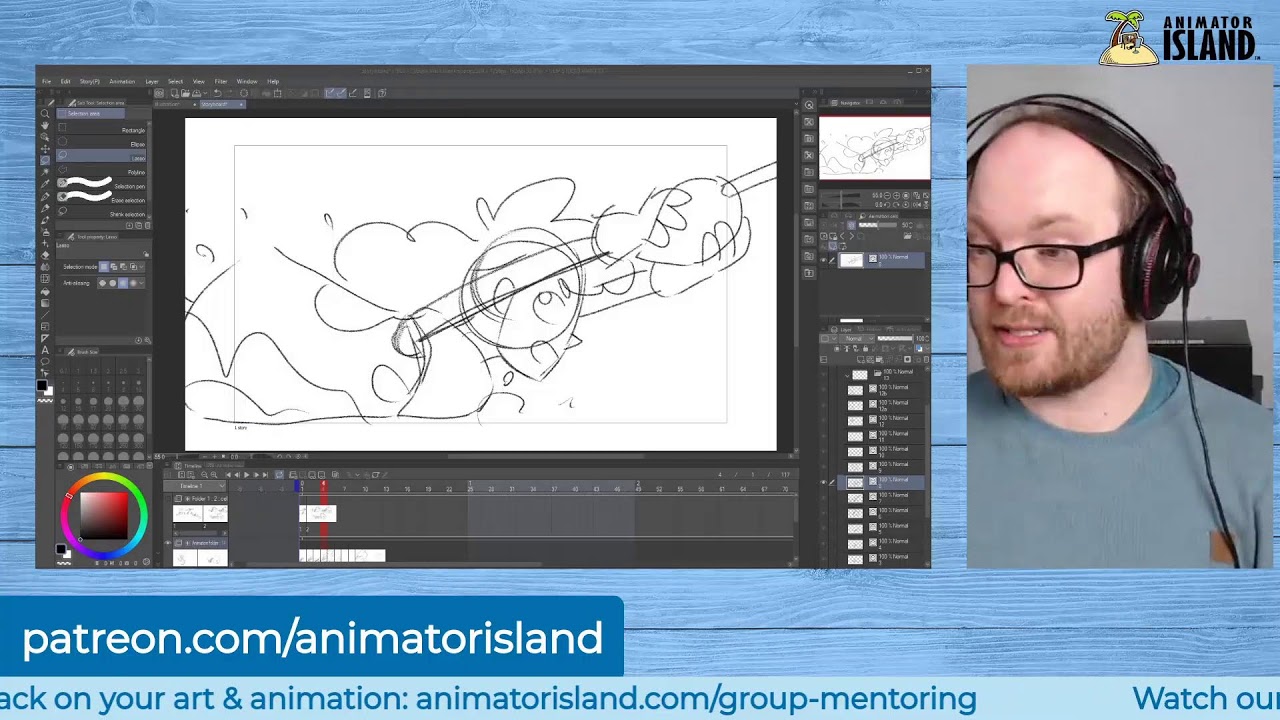Click patreon.com/animatorisland overlay link
The image size is (1280, 720).
pyautogui.click(x=312, y=638)
